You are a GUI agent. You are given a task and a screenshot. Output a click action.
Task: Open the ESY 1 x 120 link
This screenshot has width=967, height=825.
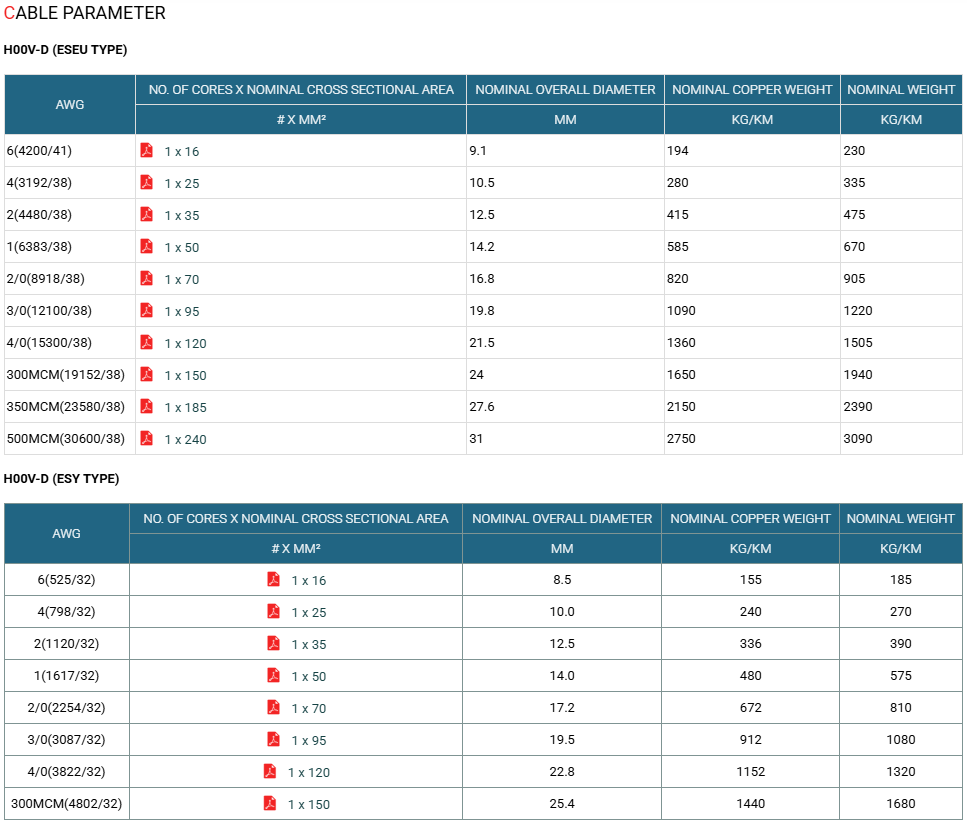[x=309, y=773]
